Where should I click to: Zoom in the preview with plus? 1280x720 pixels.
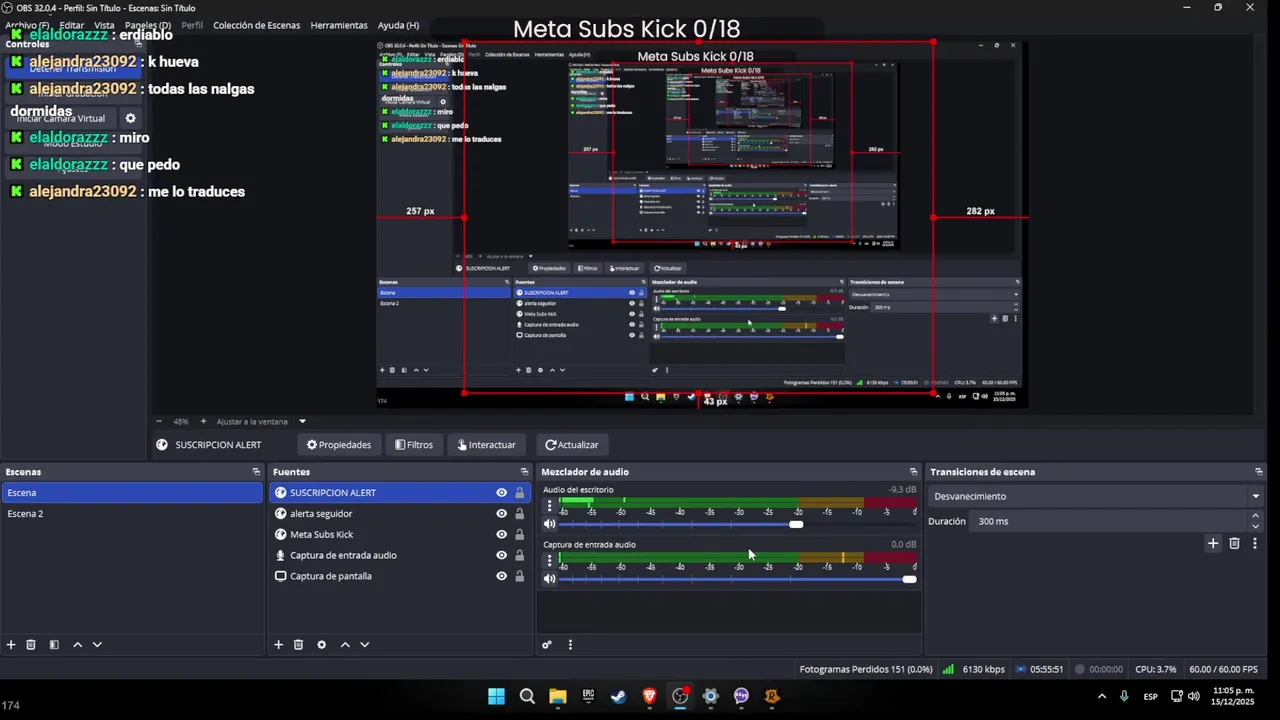point(203,421)
